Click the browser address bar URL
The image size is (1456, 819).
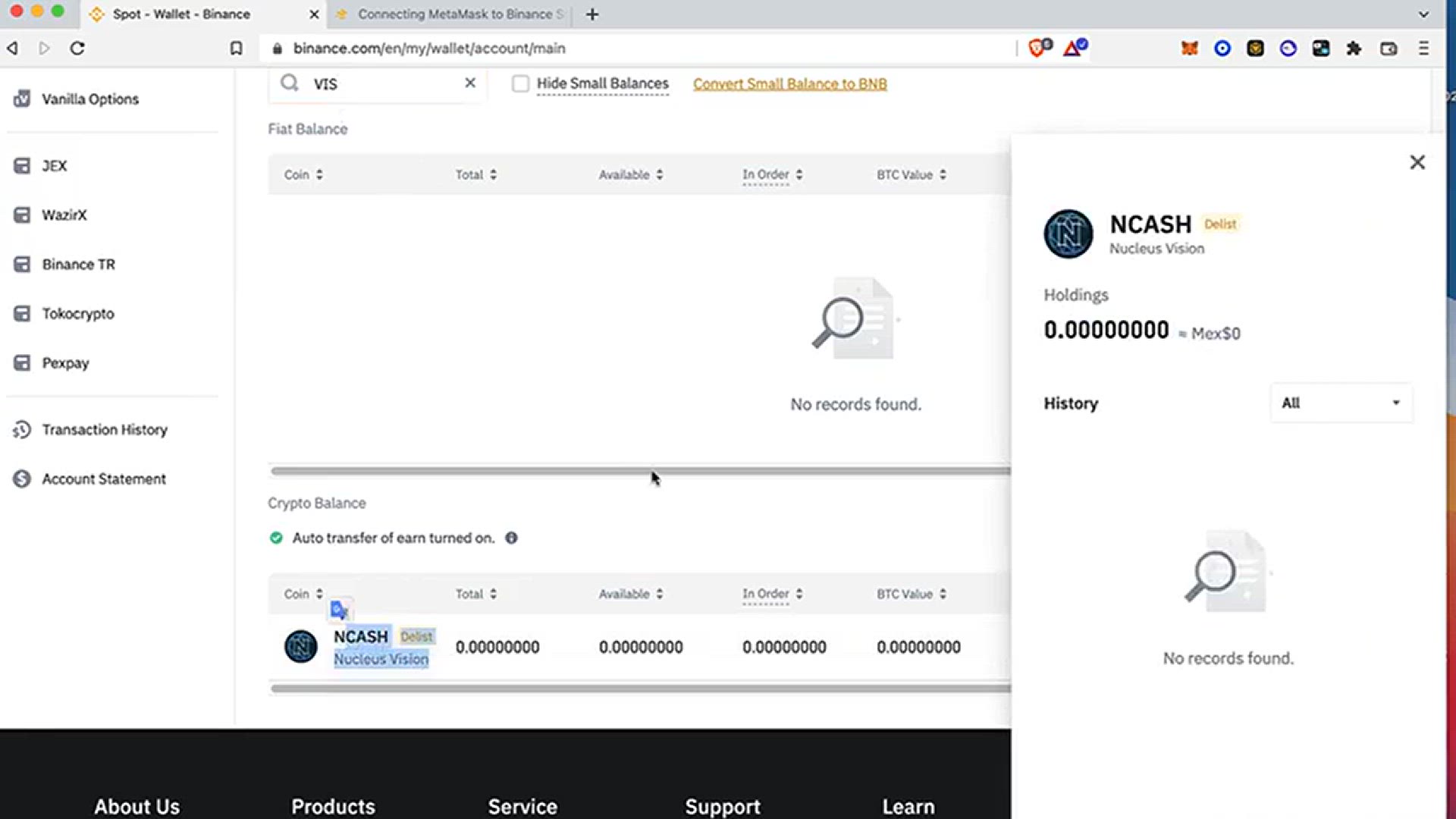429,49
